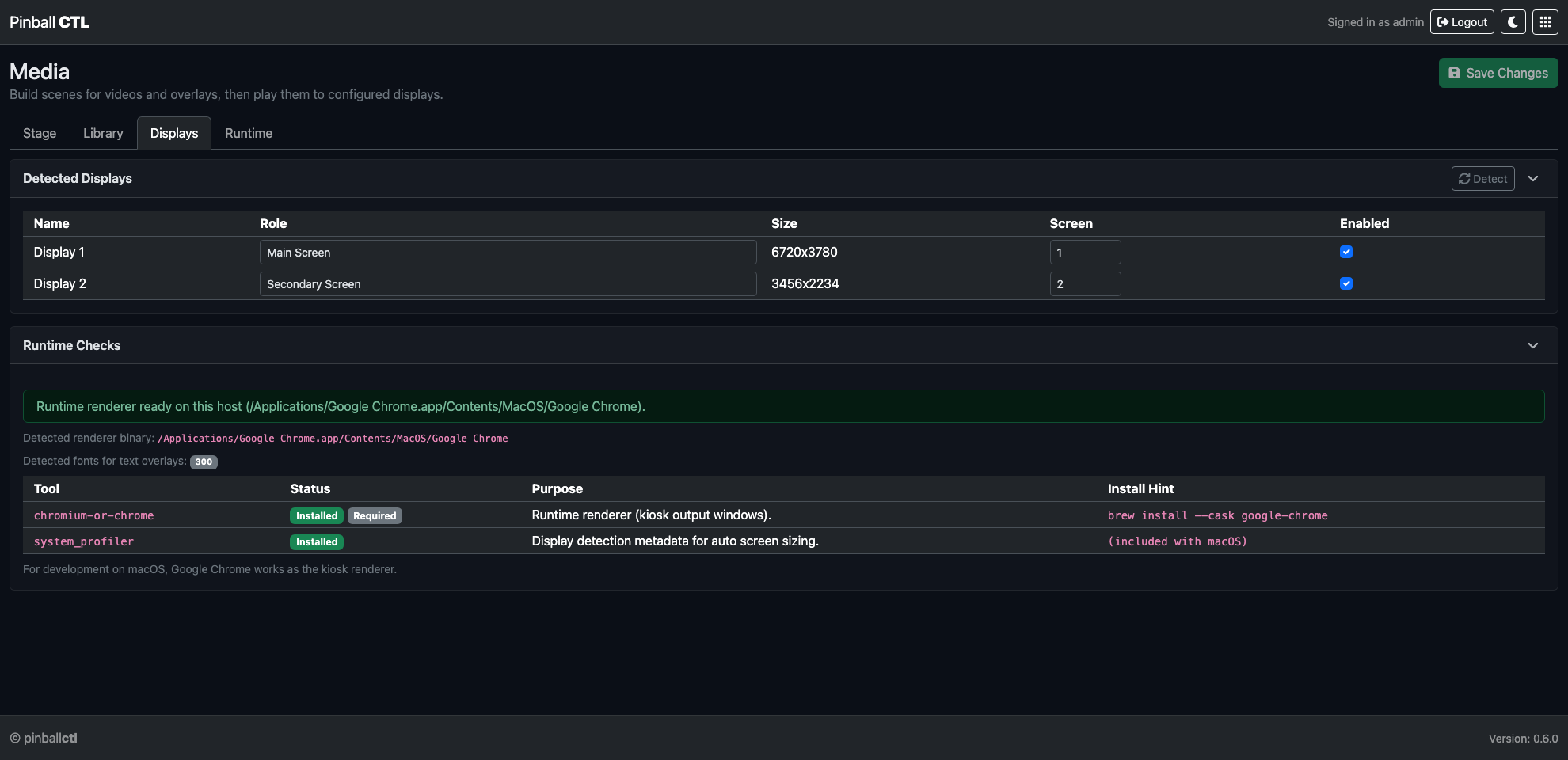Click Save Changes button
Image resolution: width=1568 pixels, height=760 pixels.
pyautogui.click(x=1498, y=73)
